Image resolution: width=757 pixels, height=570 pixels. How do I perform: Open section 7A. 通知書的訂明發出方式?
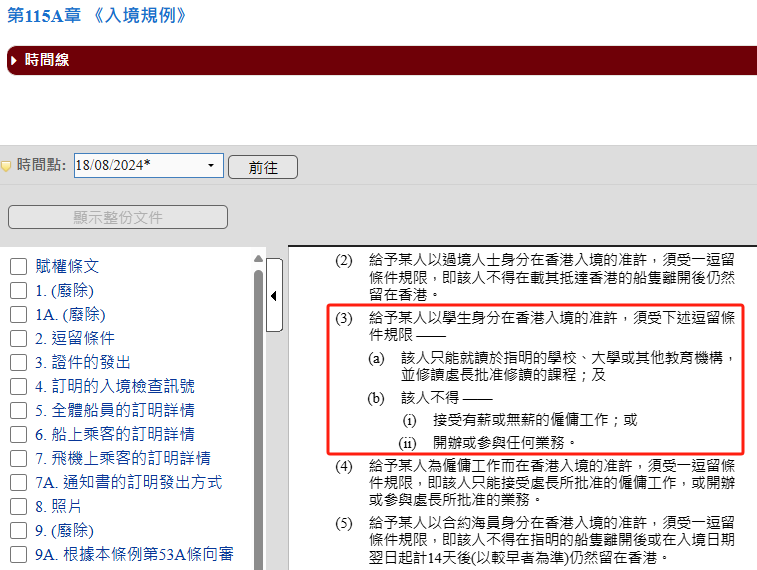coord(128,482)
